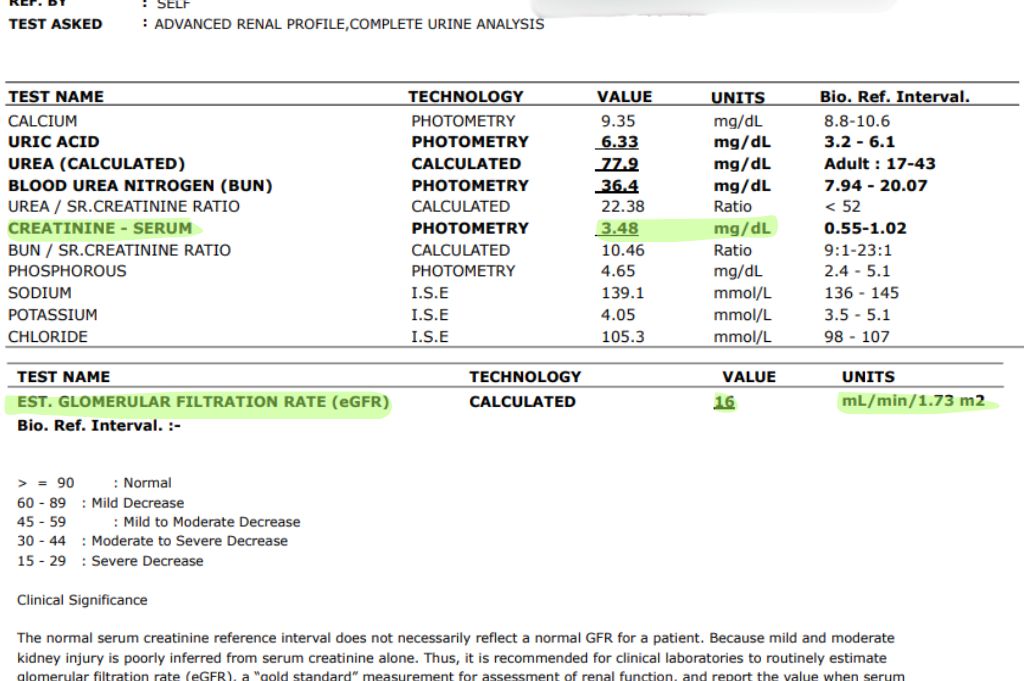Screen dimensions: 1024x681
Task: Click the URIC ACID test name
Action: 54,142
